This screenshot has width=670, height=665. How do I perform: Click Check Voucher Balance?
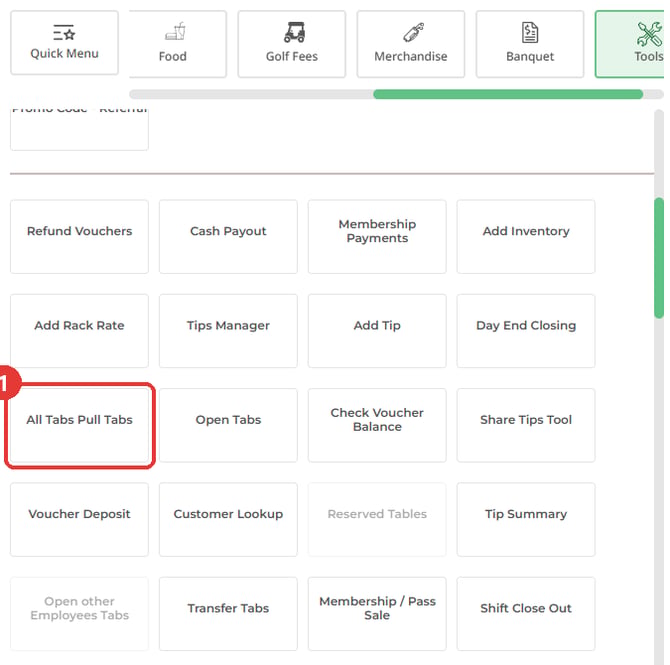click(x=377, y=425)
